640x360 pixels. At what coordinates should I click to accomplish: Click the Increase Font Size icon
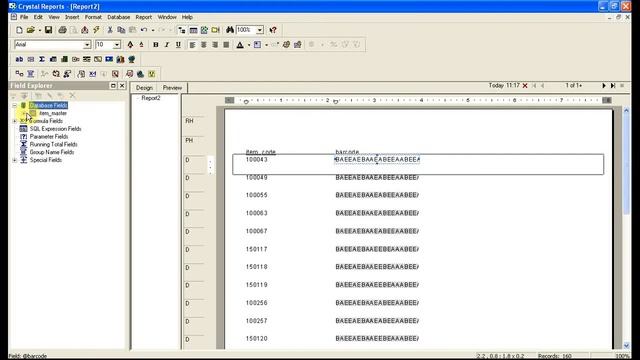click(x=130, y=44)
